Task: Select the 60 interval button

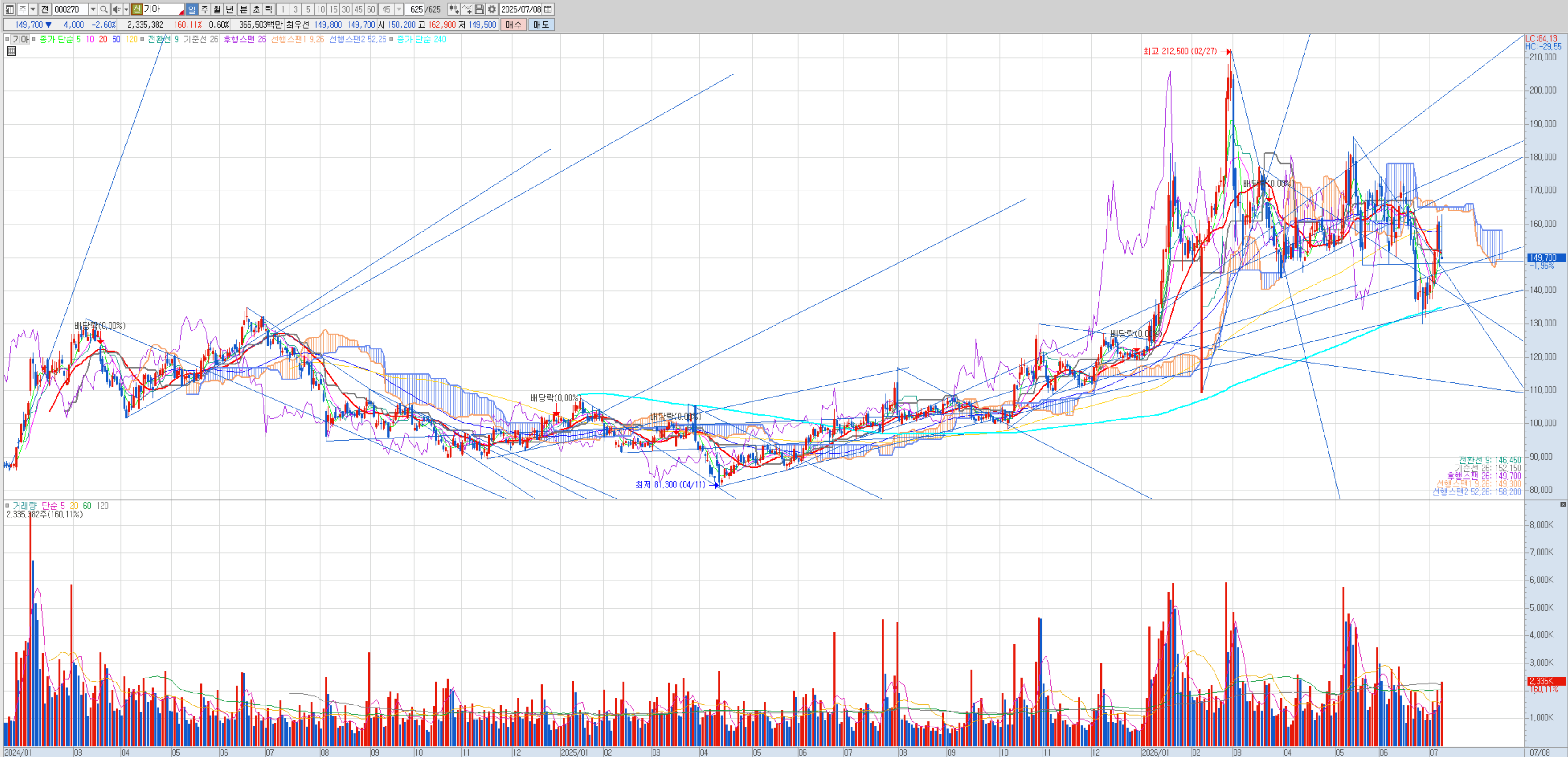Action: pyautogui.click(x=371, y=9)
